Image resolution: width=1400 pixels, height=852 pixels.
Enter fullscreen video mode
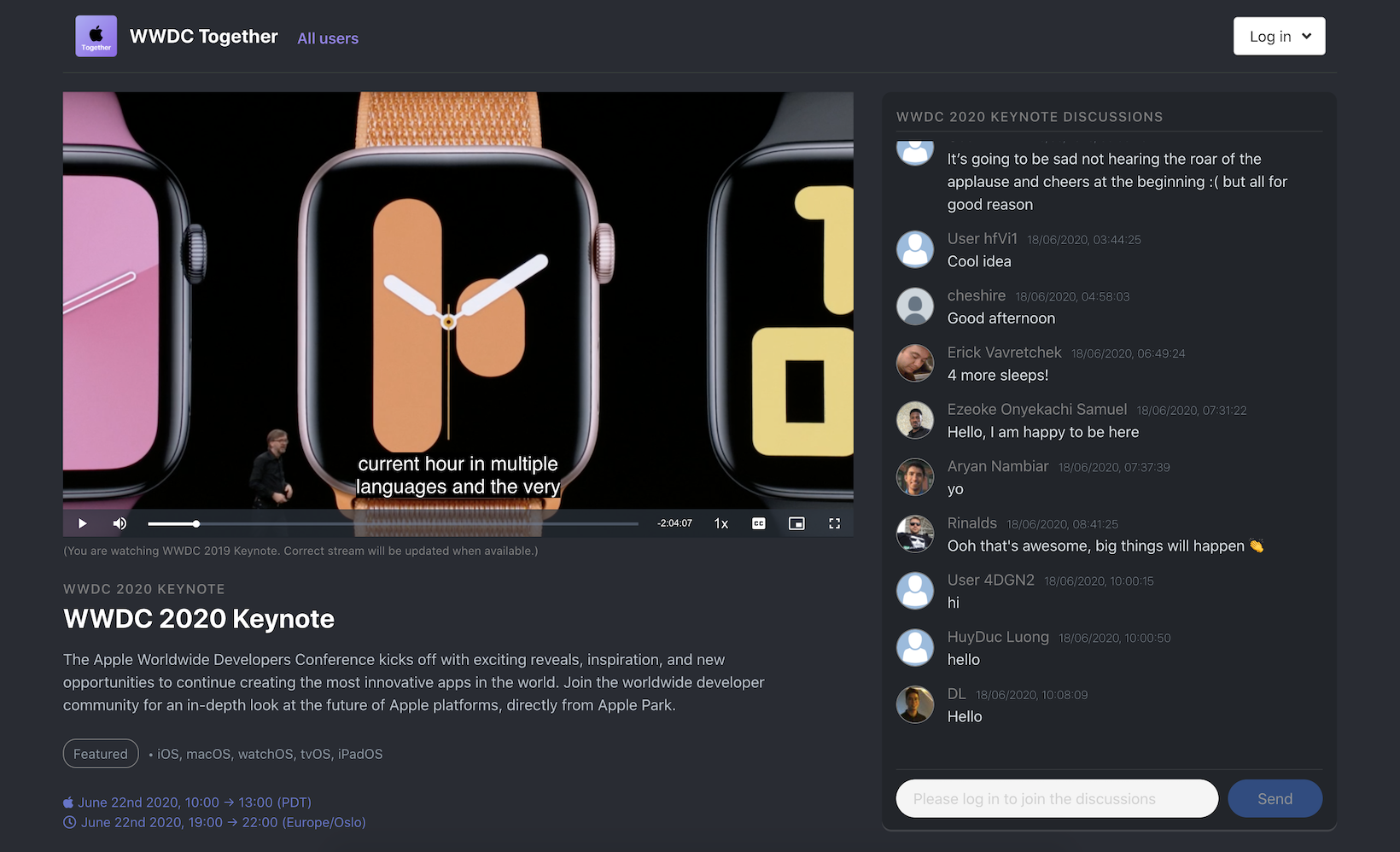[835, 523]
